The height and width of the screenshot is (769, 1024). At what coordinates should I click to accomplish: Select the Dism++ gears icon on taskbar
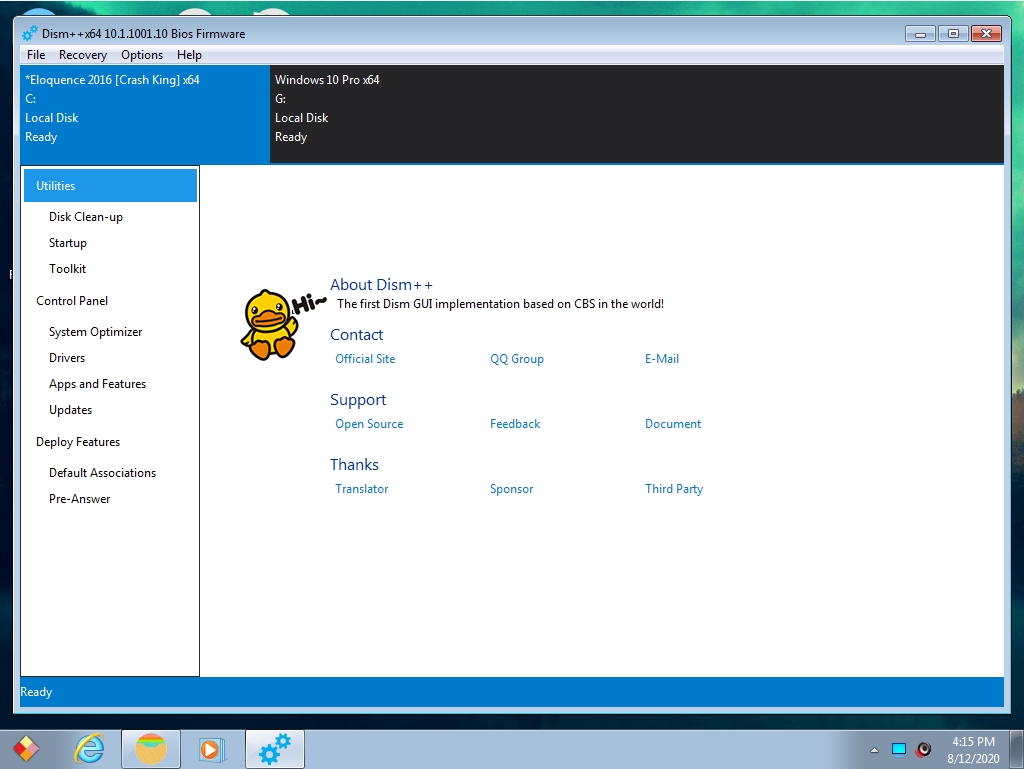(x=274, y=749)
